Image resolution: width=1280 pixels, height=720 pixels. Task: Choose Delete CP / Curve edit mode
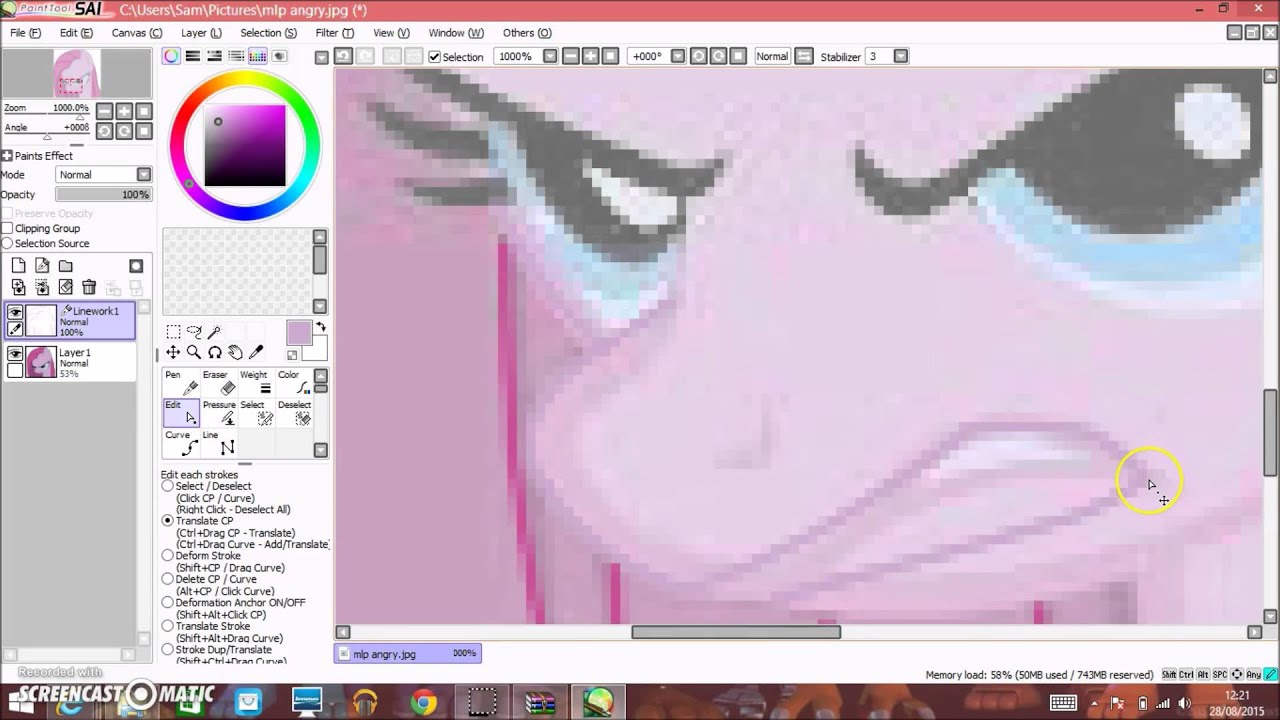coord(168,579)
